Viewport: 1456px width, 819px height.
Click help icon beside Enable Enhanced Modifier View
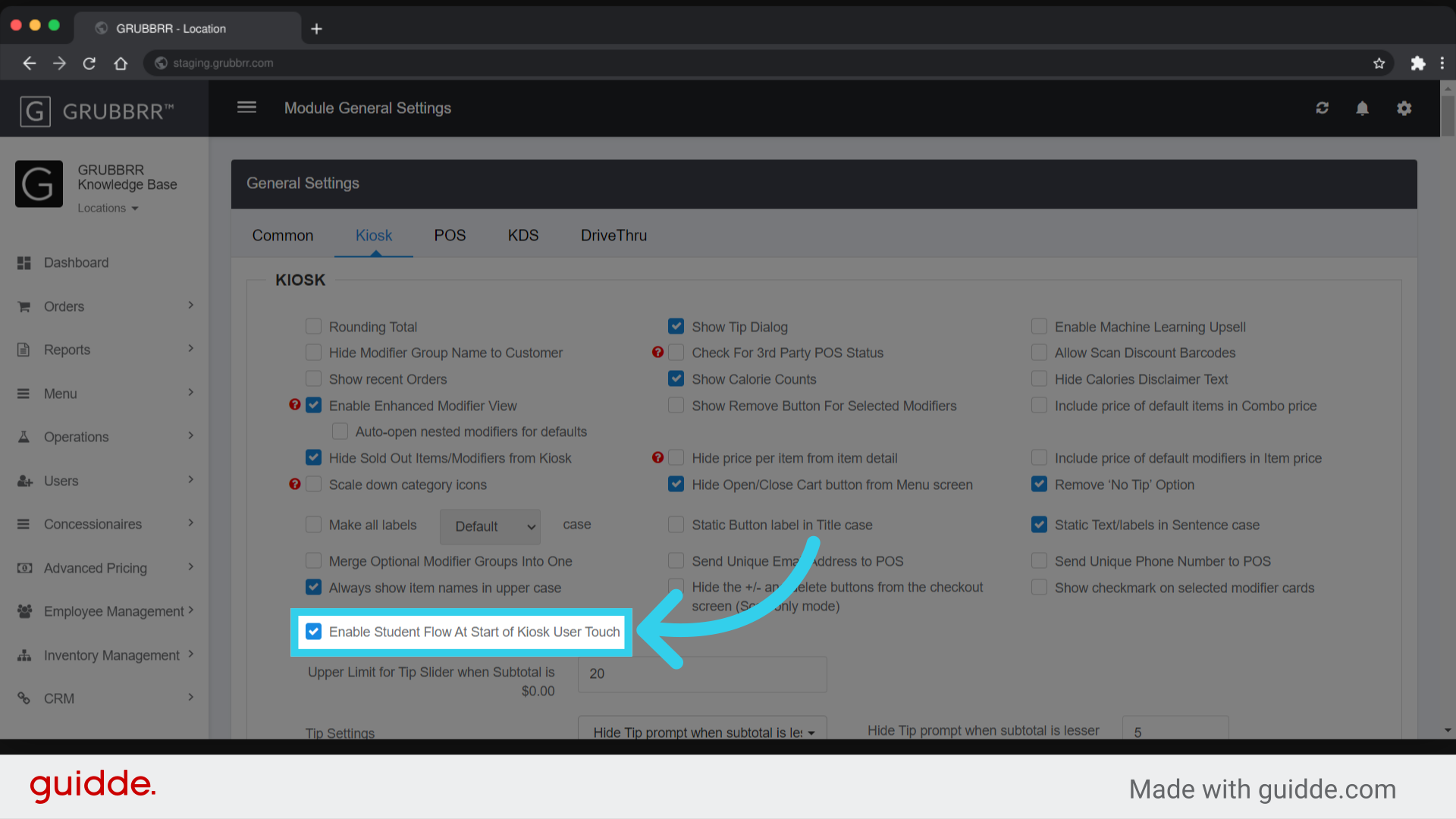point(295,405)
